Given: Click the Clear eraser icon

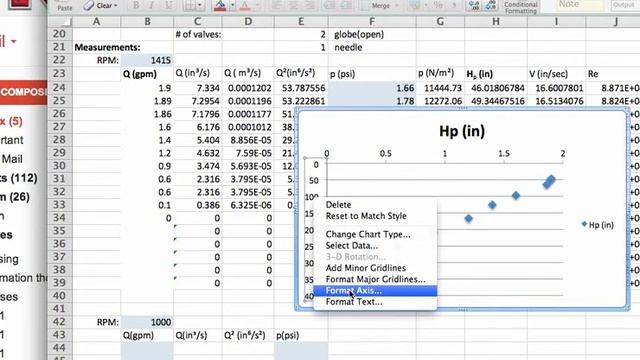Looking at the screenshot, I should tap(89, 6).
